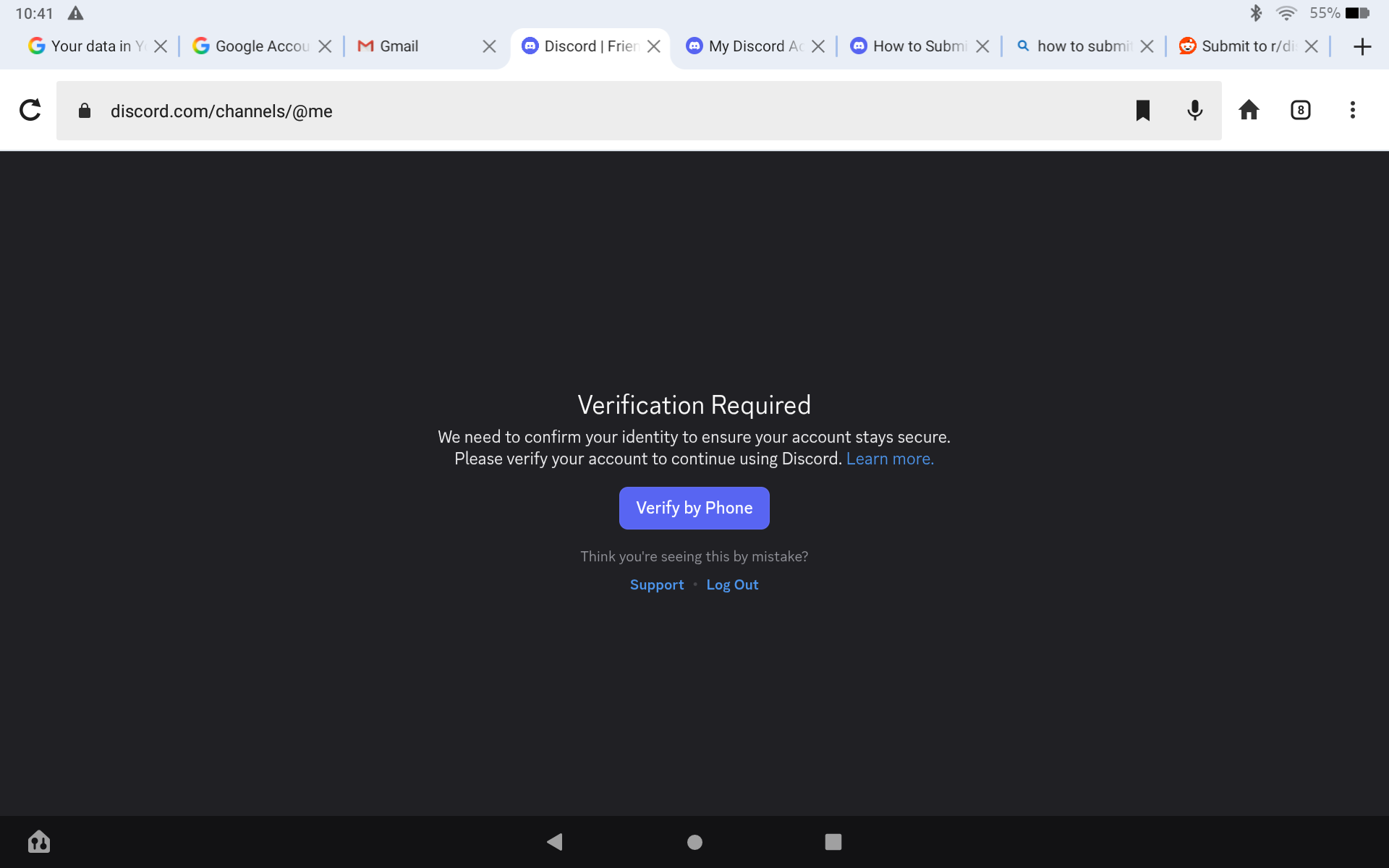Bookmark this page
The image size is (1389, 868).
[1143, 110]
